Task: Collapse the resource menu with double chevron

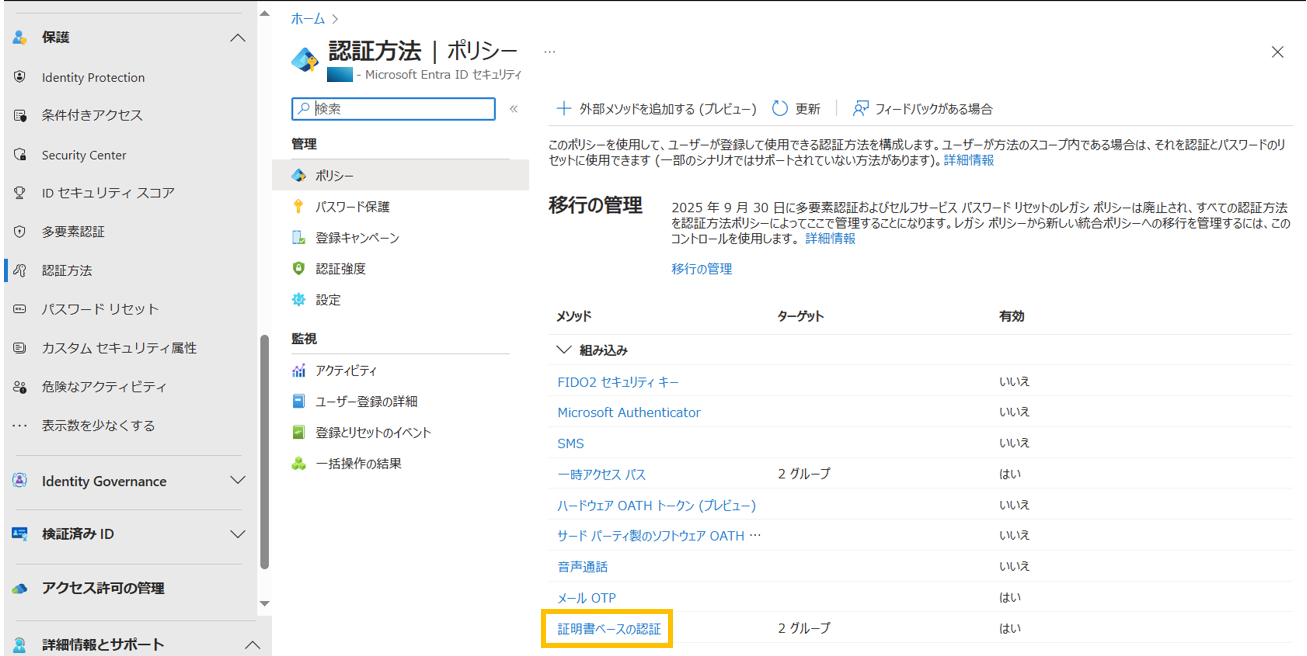Action: coord(514,109)
